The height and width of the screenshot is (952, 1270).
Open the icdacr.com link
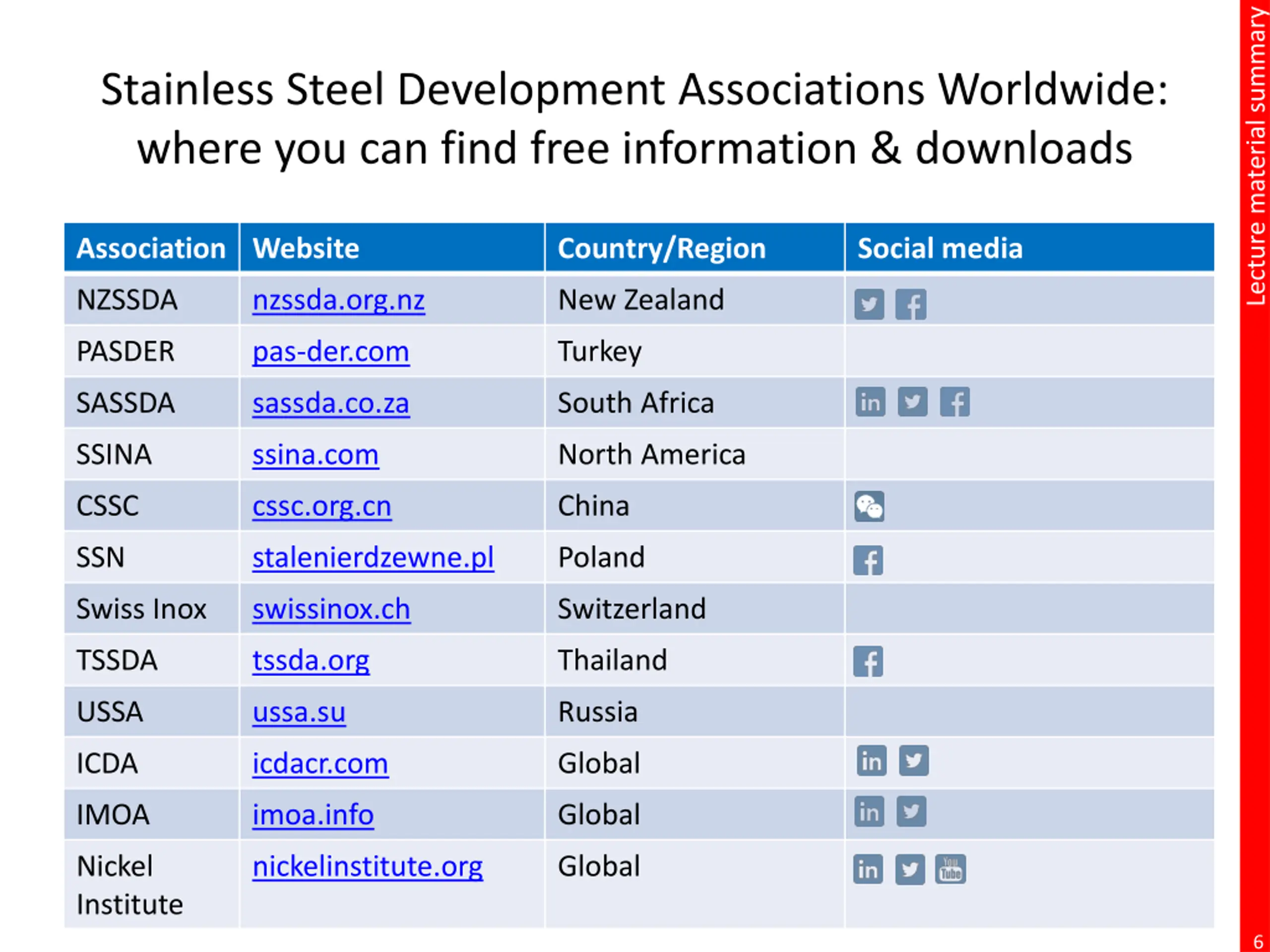click(x=320, y=764)
